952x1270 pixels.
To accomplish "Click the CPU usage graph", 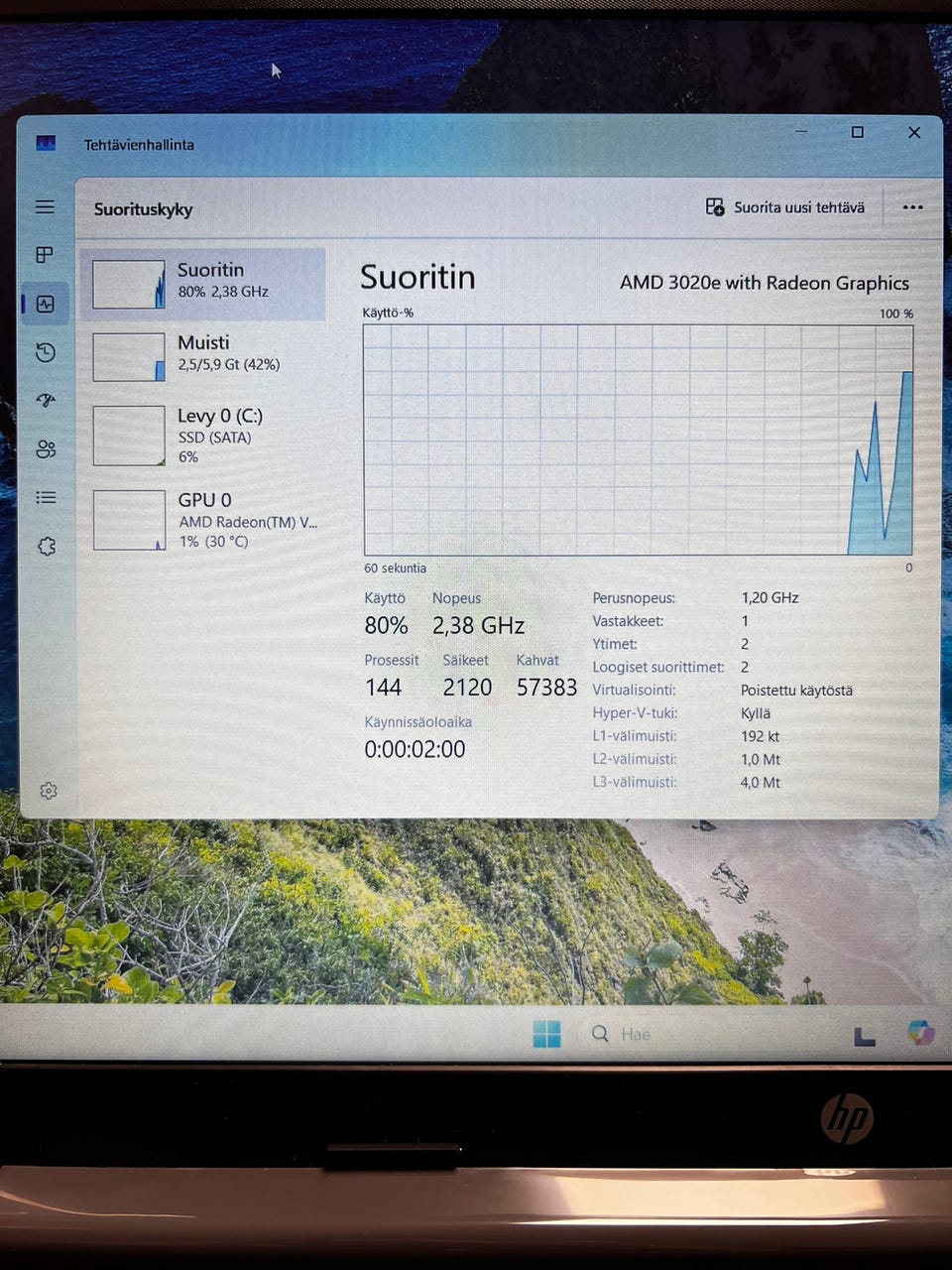I will point(638,440).
